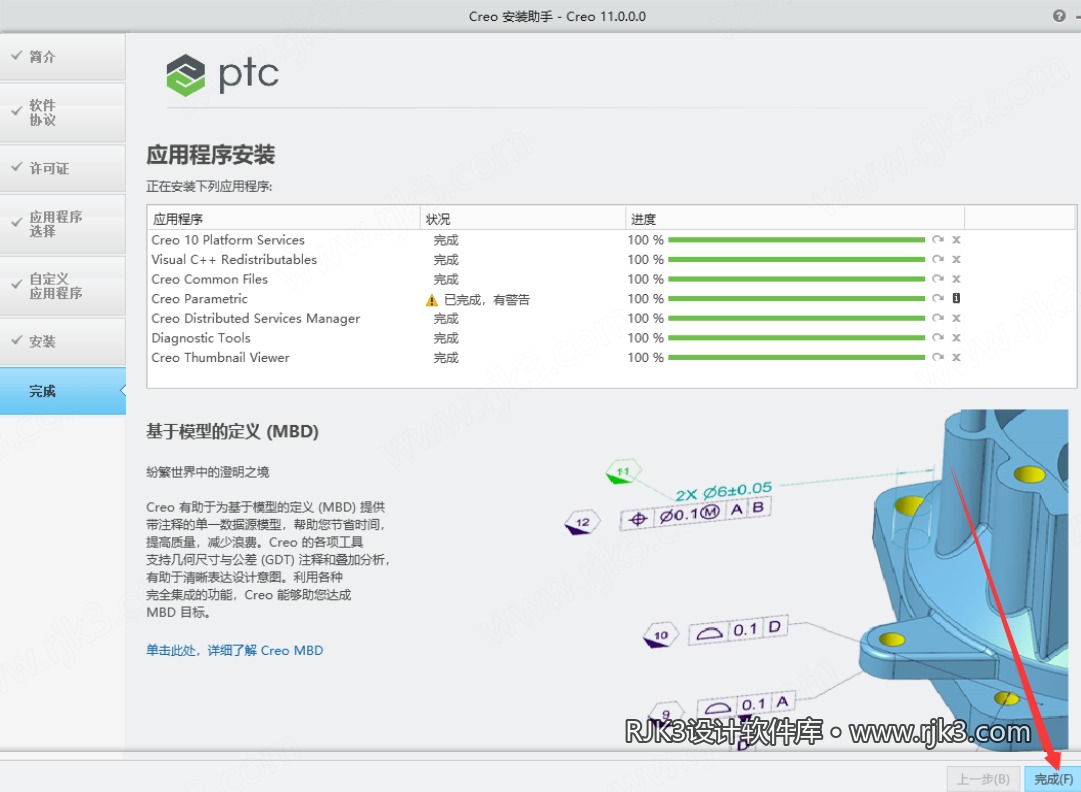Click the cancel X for Creo Common Files
Viewport: 1081px width, 792px height.
(x=956, y=279)
